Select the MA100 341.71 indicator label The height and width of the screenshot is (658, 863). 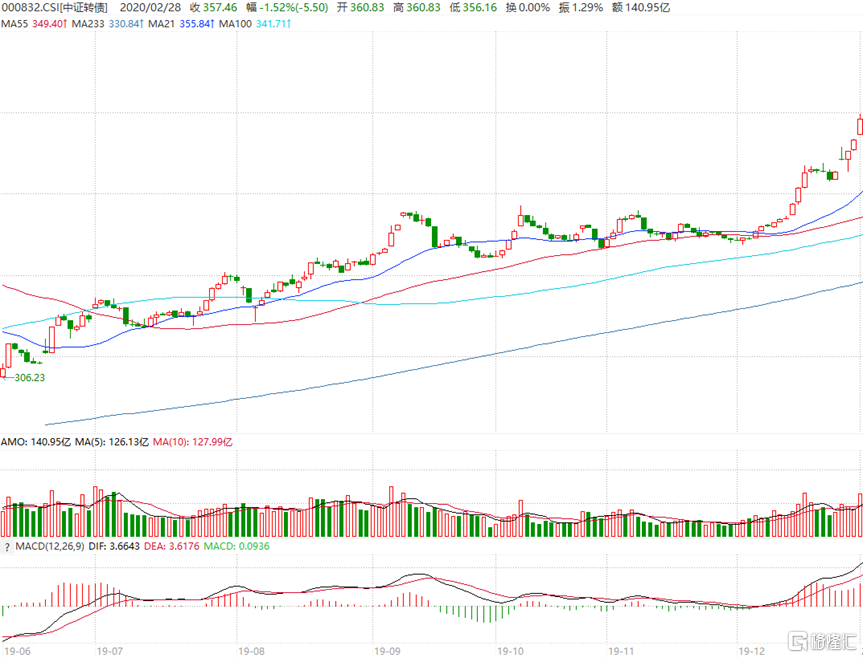click(x=255, y=24)
